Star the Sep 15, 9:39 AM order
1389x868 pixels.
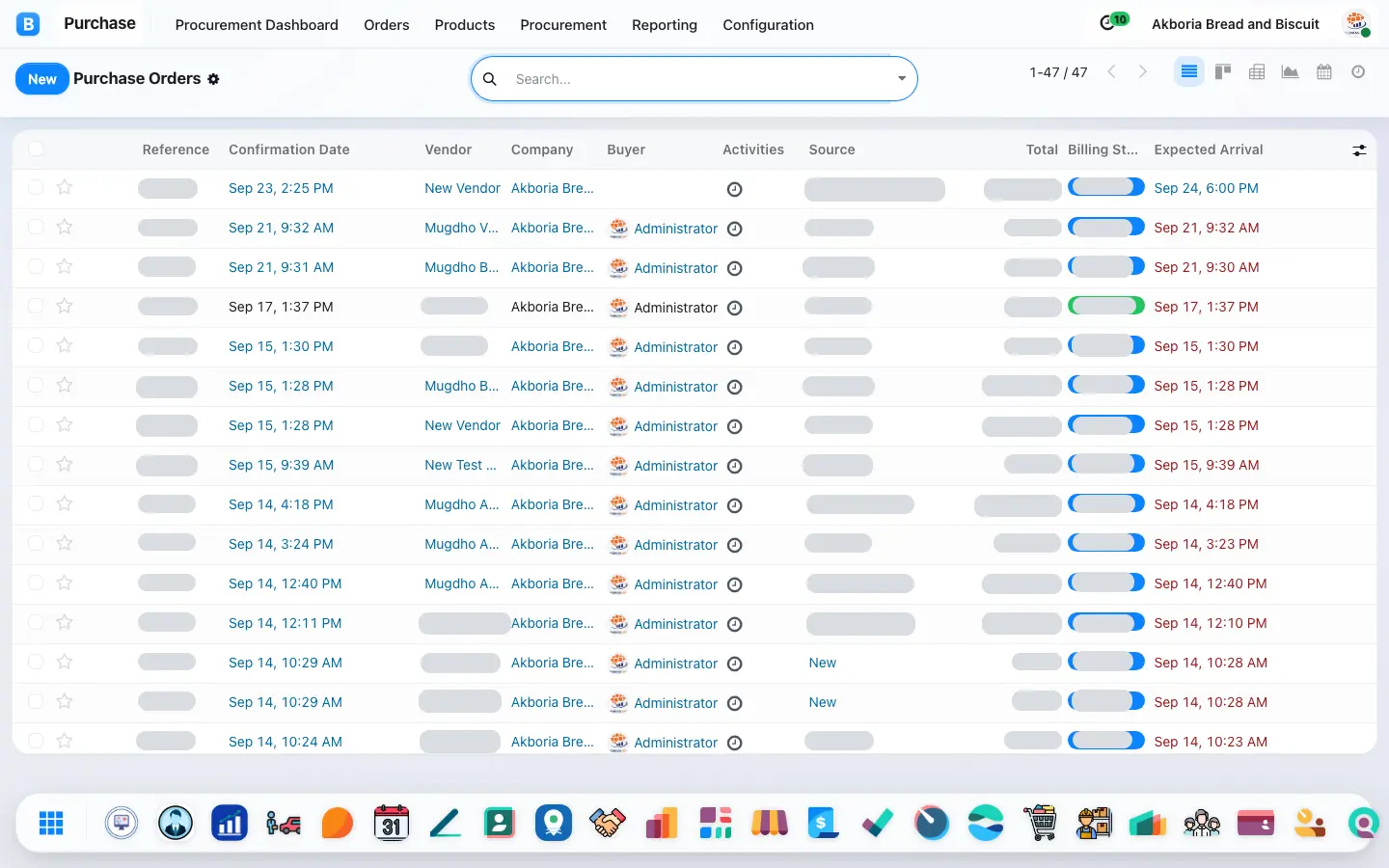pyautogui.click(x=65, y=464)
